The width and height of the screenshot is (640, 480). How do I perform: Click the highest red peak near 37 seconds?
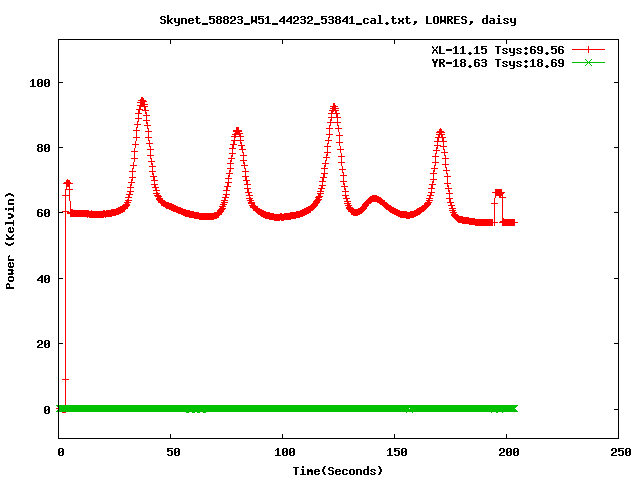(142, 102)
